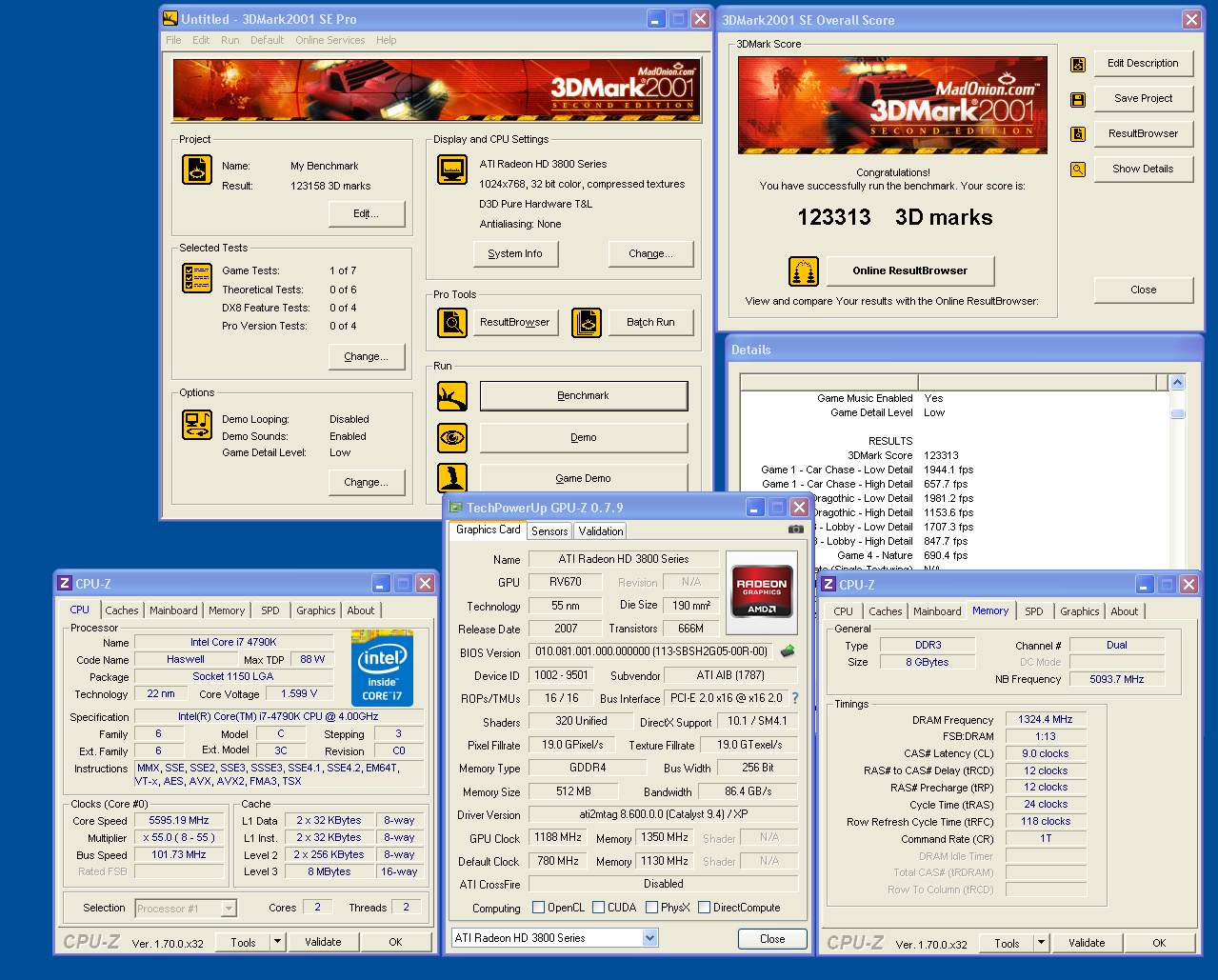The height and width of the screenshot is (980, 1218).
Task: Click the System Info button
Action: [x=515, y=254]
